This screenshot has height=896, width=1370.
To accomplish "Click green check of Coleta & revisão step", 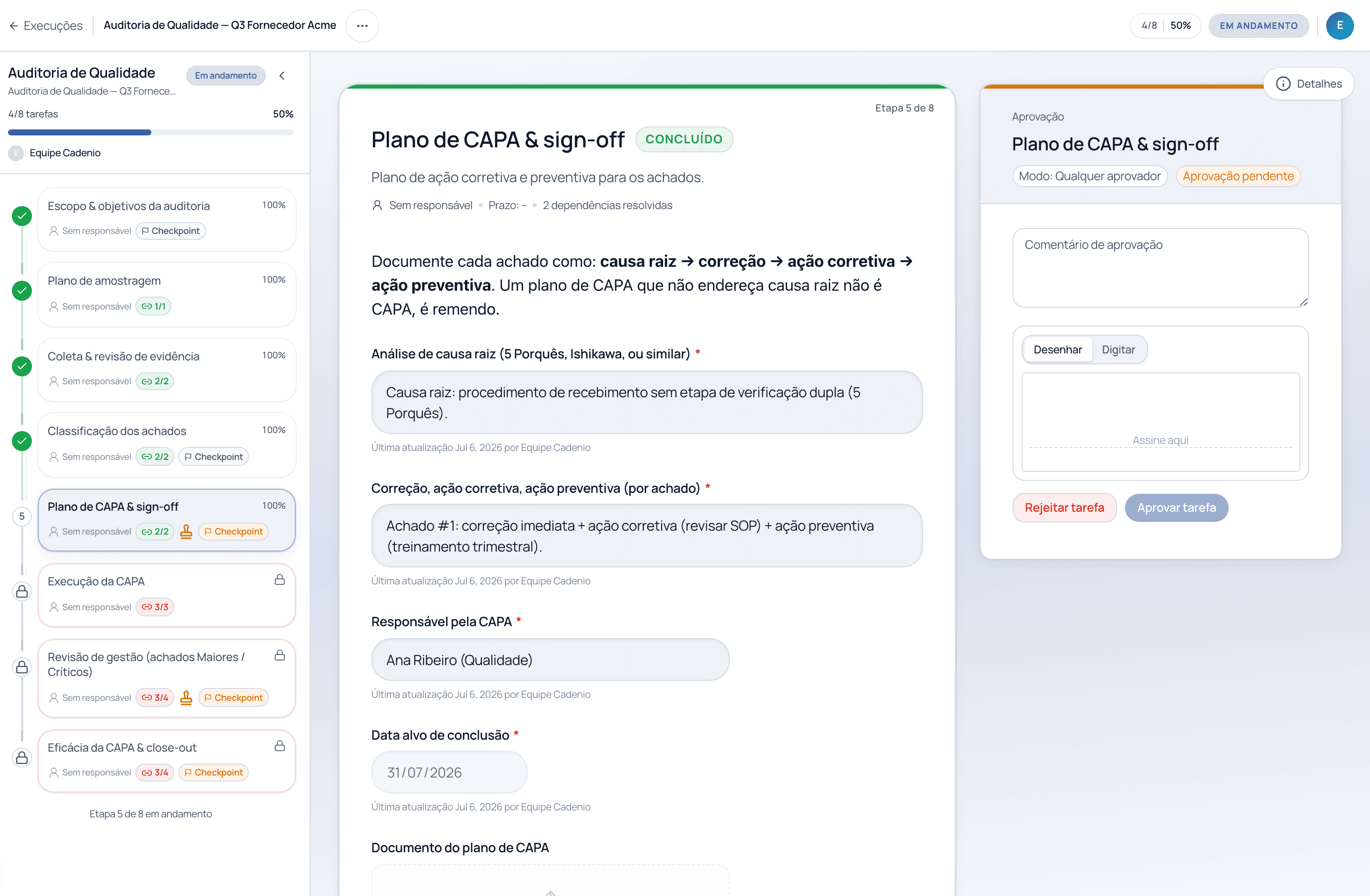I will pos(22,366).
